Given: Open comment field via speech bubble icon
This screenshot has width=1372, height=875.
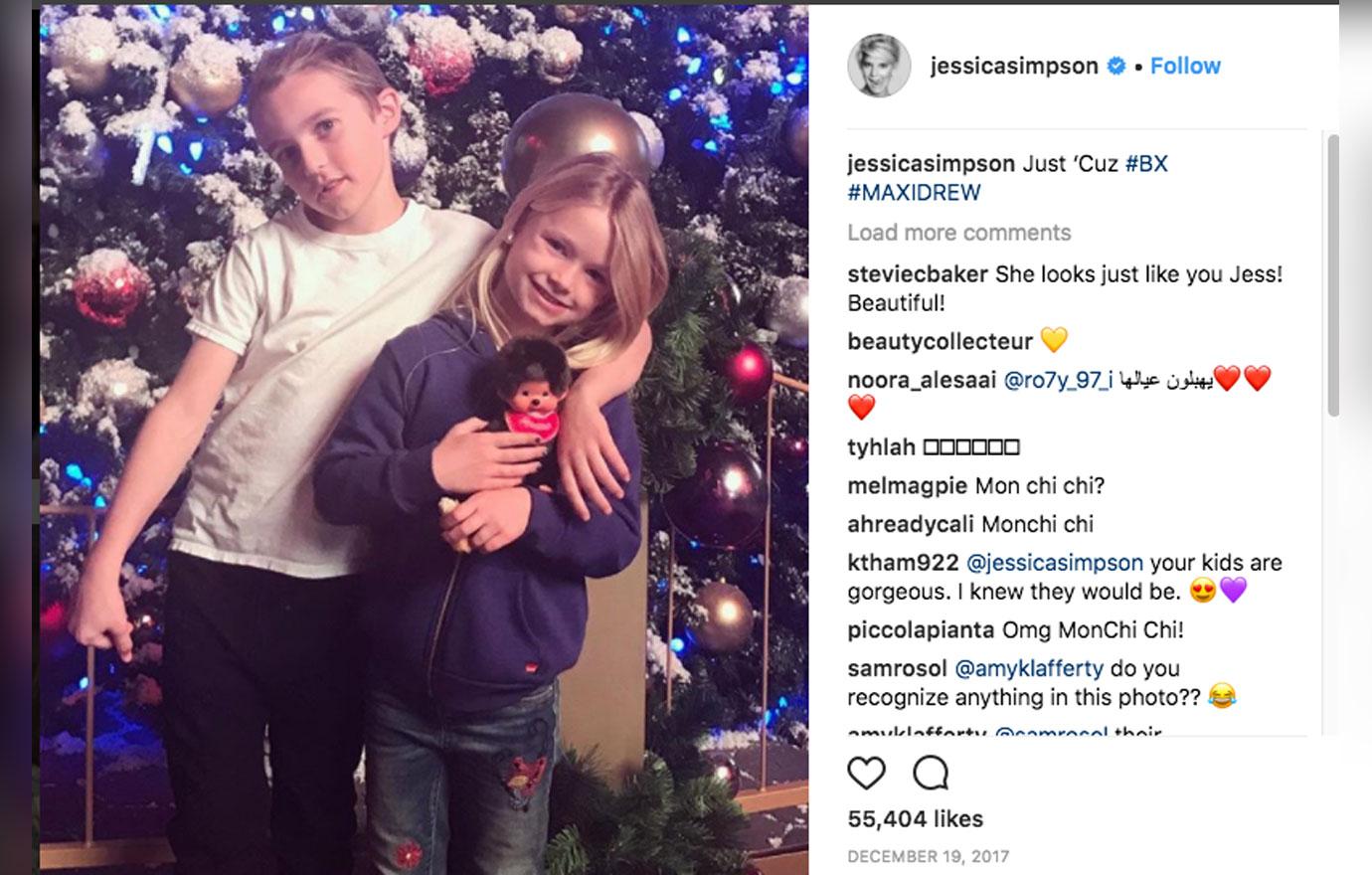Looking at the screenshot, I should pyautogui.click(x=931, y=773).
